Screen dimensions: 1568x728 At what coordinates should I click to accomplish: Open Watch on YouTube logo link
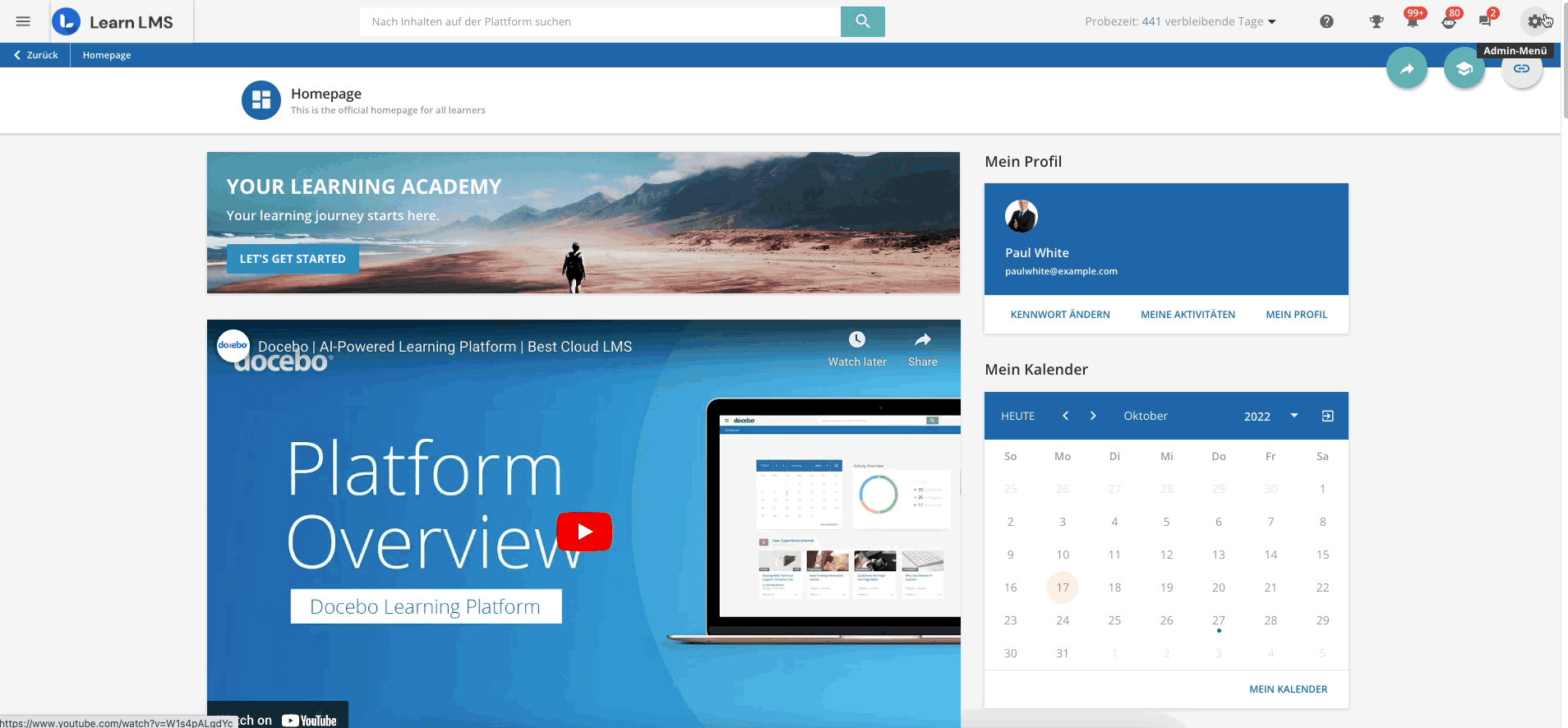[x=309, y=721]
